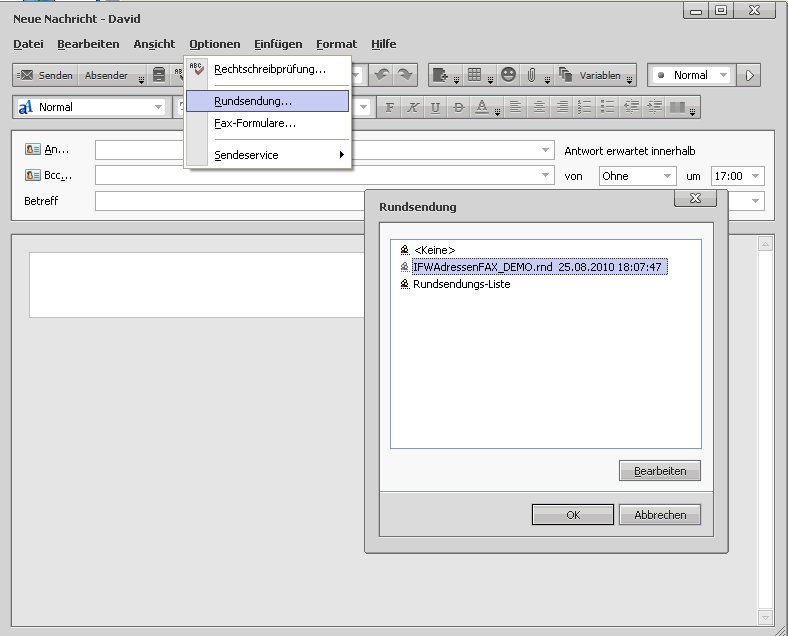Toggle underline formatting

(x=436, y=107)
